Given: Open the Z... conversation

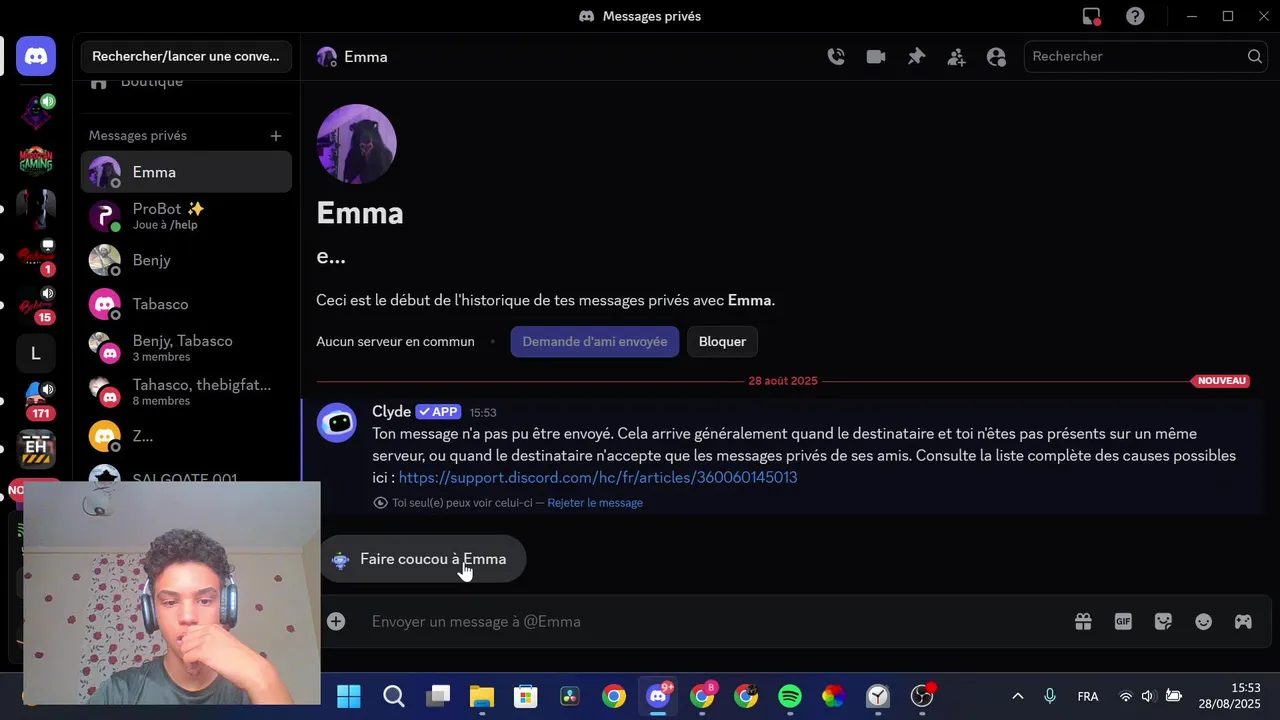Looking at the screenshot, I should 186,436.
